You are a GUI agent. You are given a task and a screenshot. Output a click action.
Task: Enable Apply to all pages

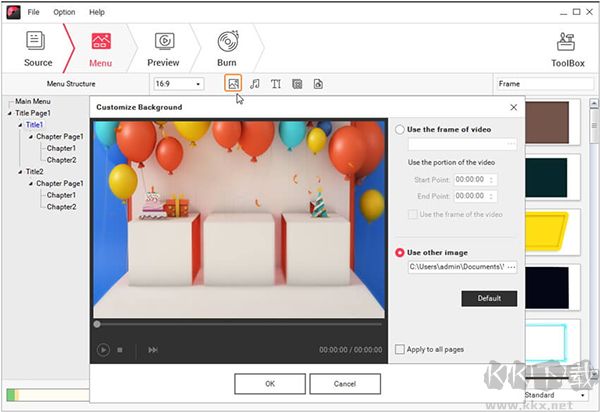(399, 349)
